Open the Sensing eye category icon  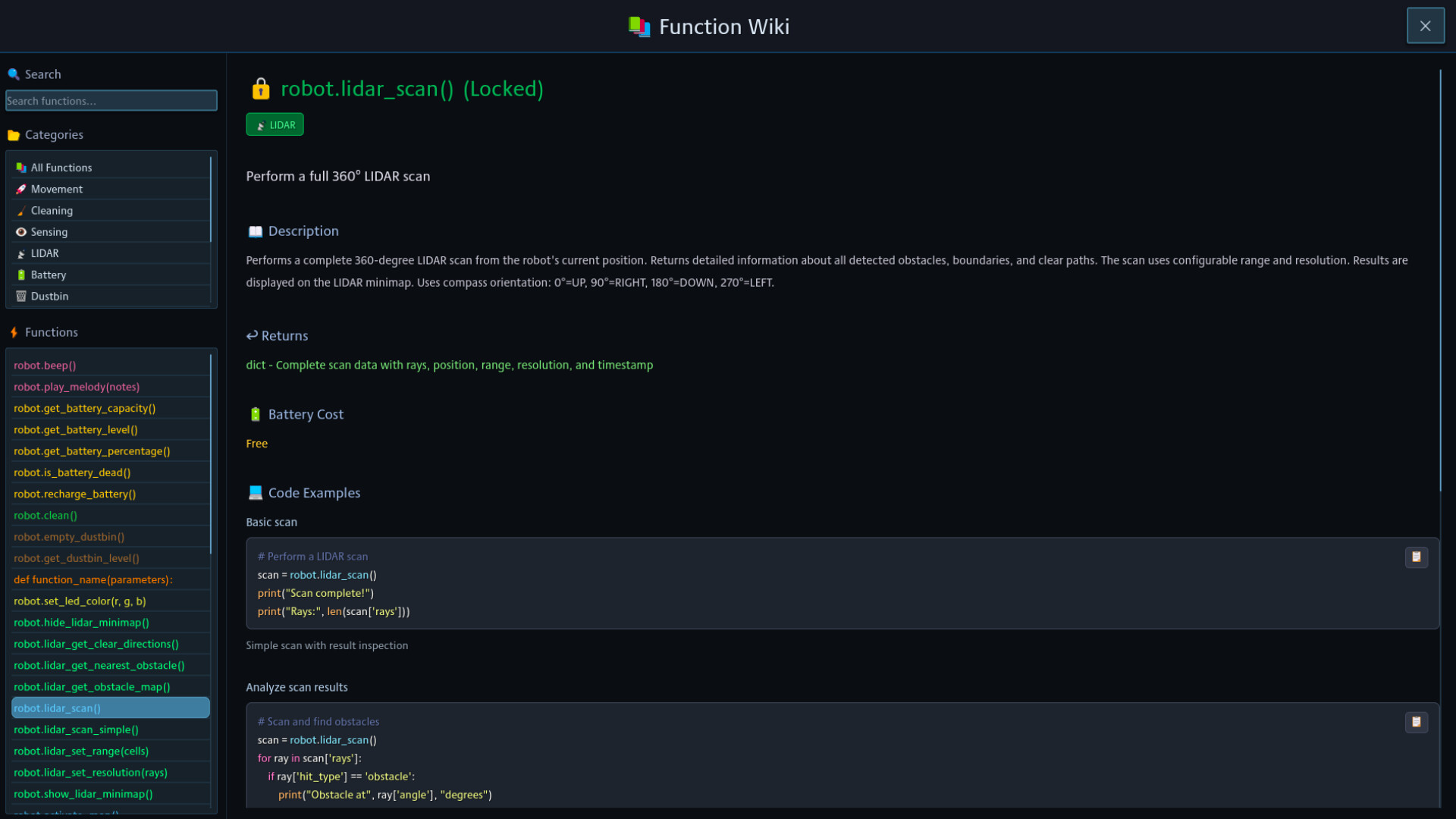tap(21, 231)
